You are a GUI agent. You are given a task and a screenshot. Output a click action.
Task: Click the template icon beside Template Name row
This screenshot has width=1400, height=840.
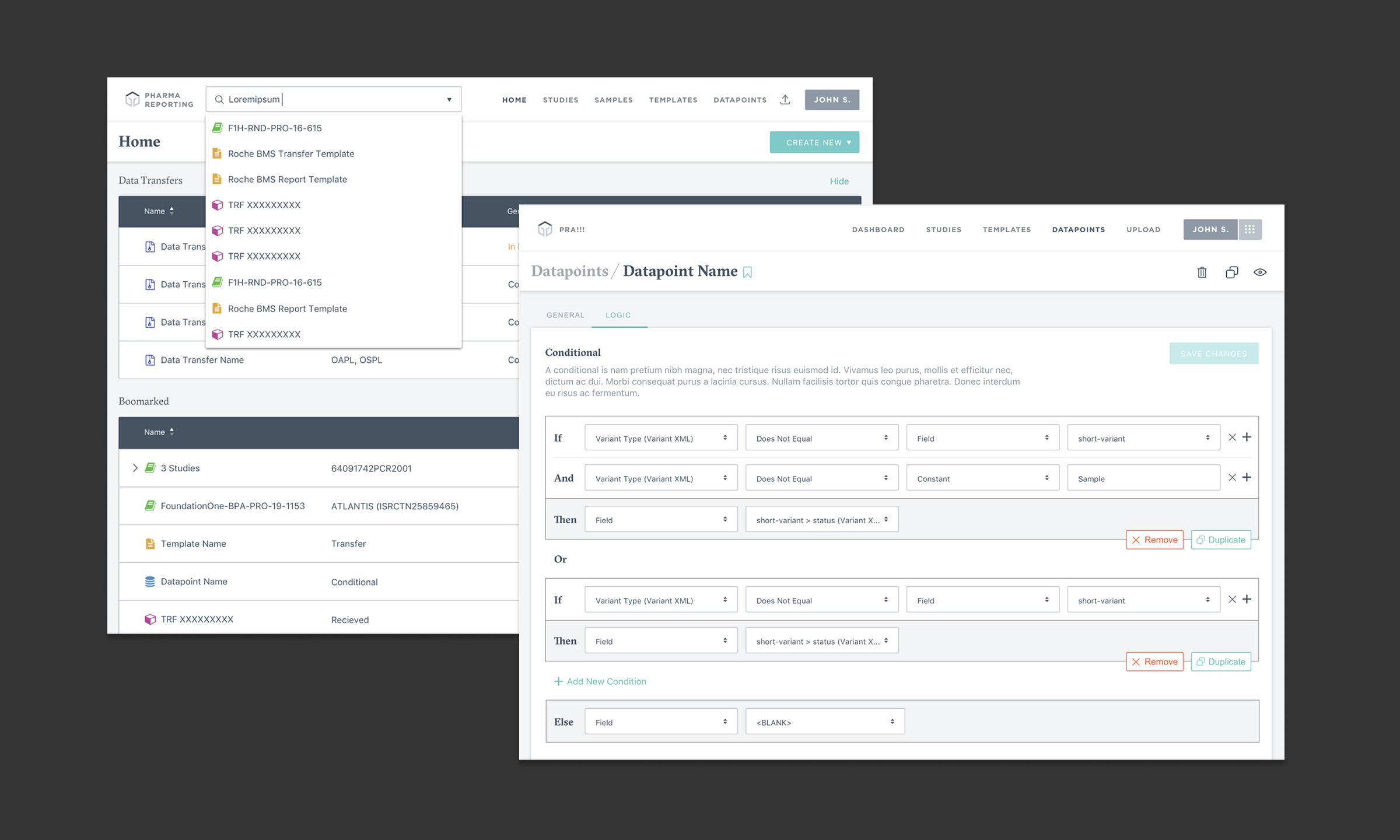150,544
